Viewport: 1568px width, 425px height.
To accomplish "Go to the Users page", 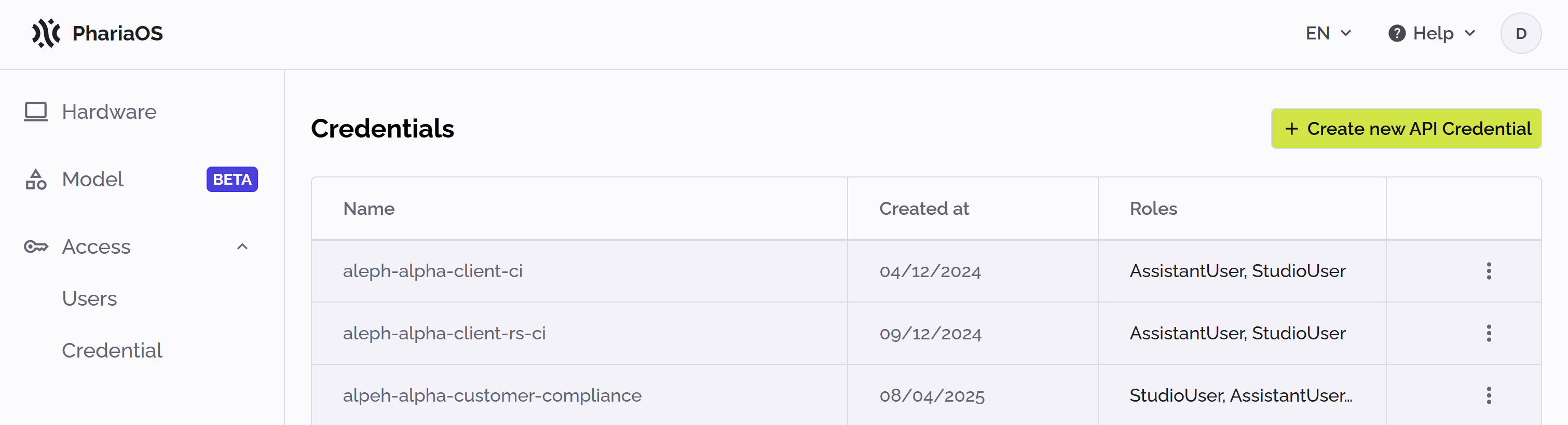I will tap(89, 298).
